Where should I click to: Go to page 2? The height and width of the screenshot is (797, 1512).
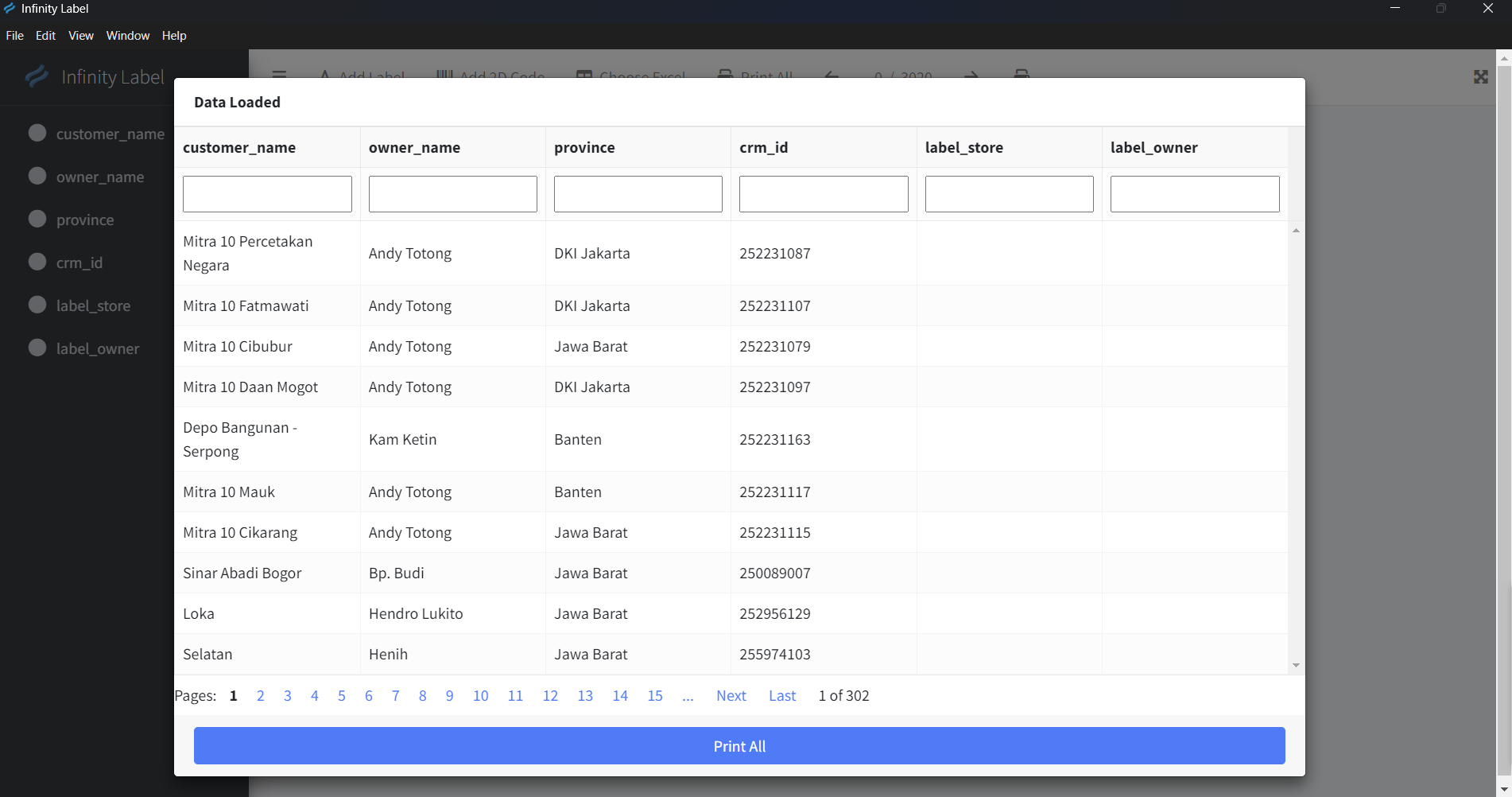(260, 696)
